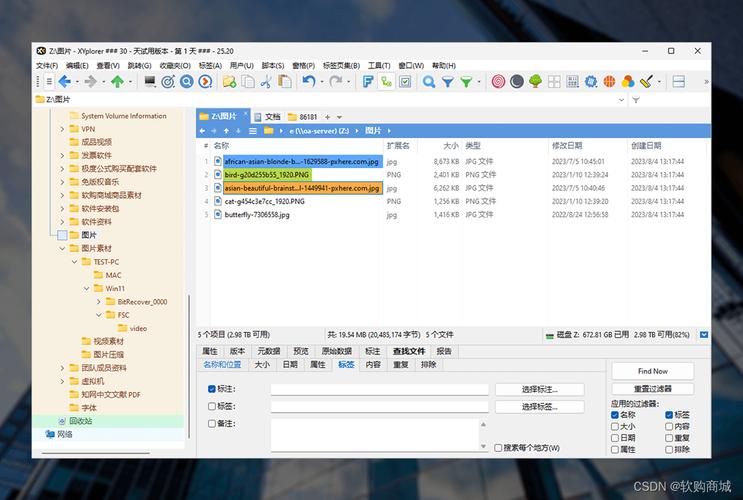Click the Undo arrow icon

click(x=309, y=82)
